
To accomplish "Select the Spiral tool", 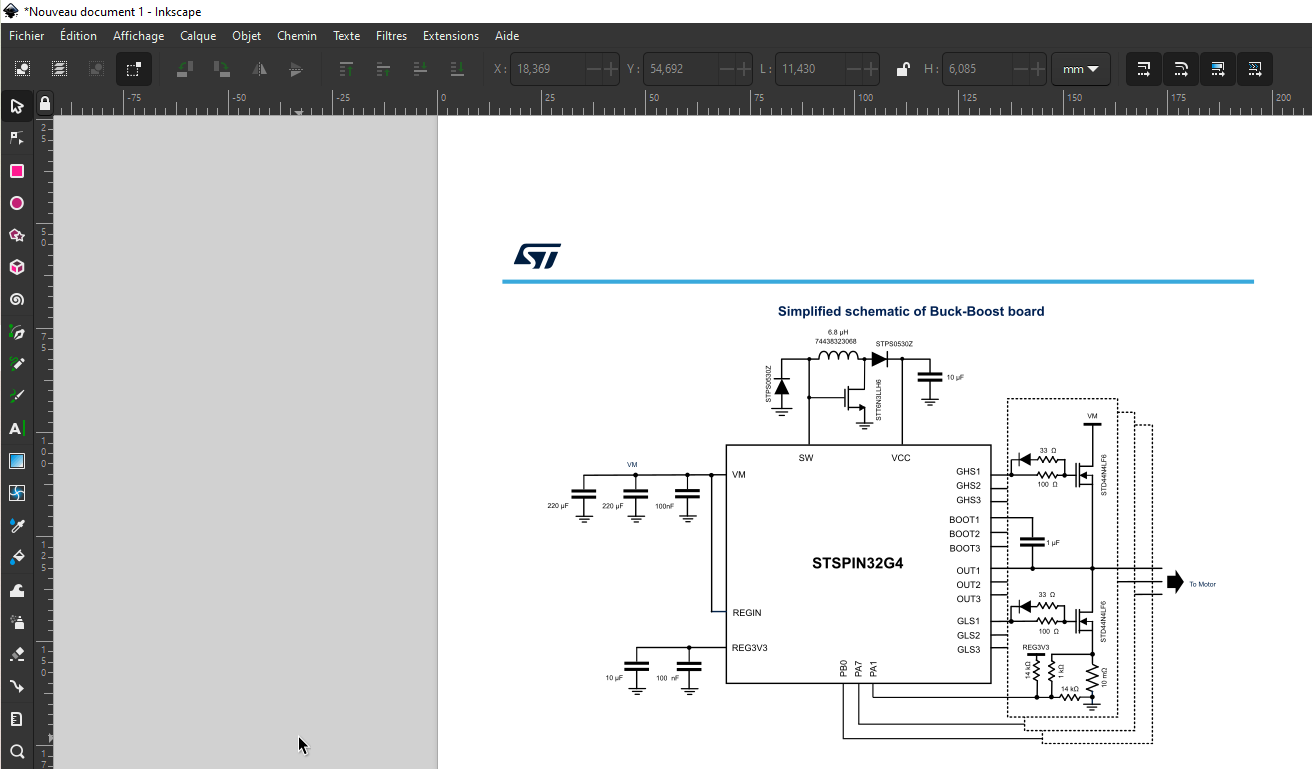I will [x=17, y=299].
